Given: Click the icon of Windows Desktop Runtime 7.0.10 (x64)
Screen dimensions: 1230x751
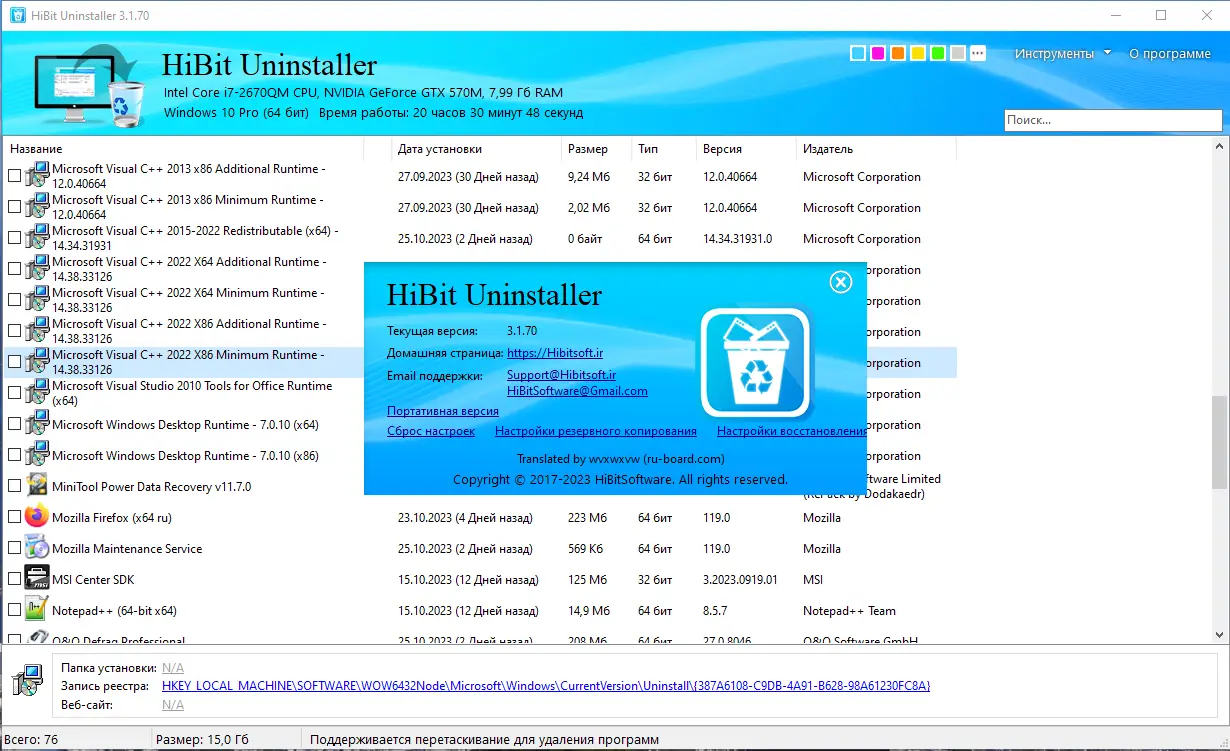Looking at the screenshot, I should (x=37, y=424).
